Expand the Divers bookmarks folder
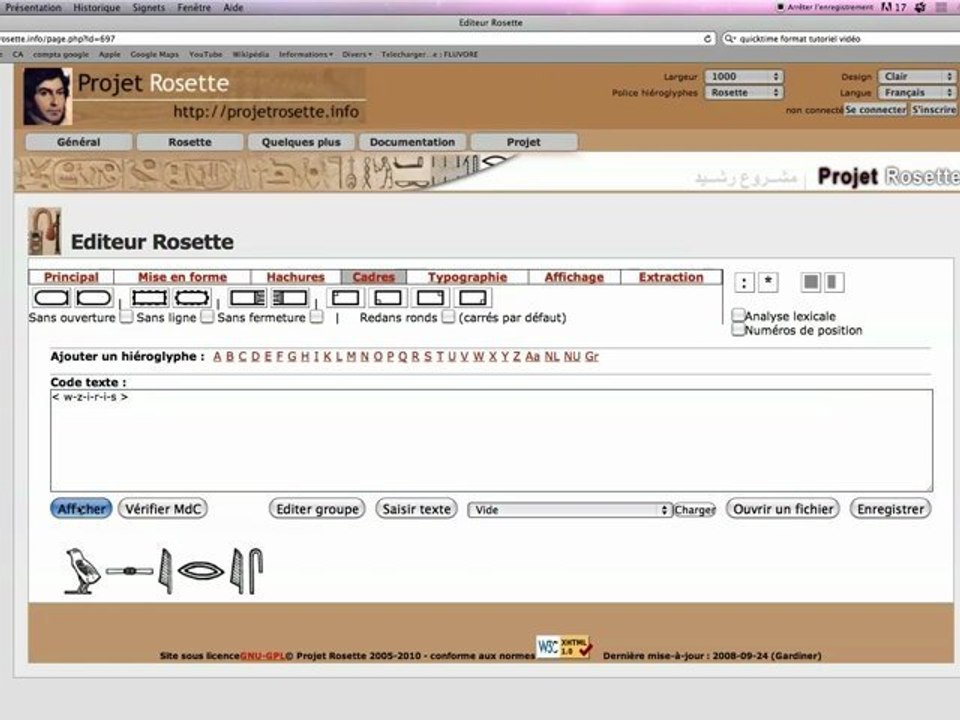 tap(357, 54)
